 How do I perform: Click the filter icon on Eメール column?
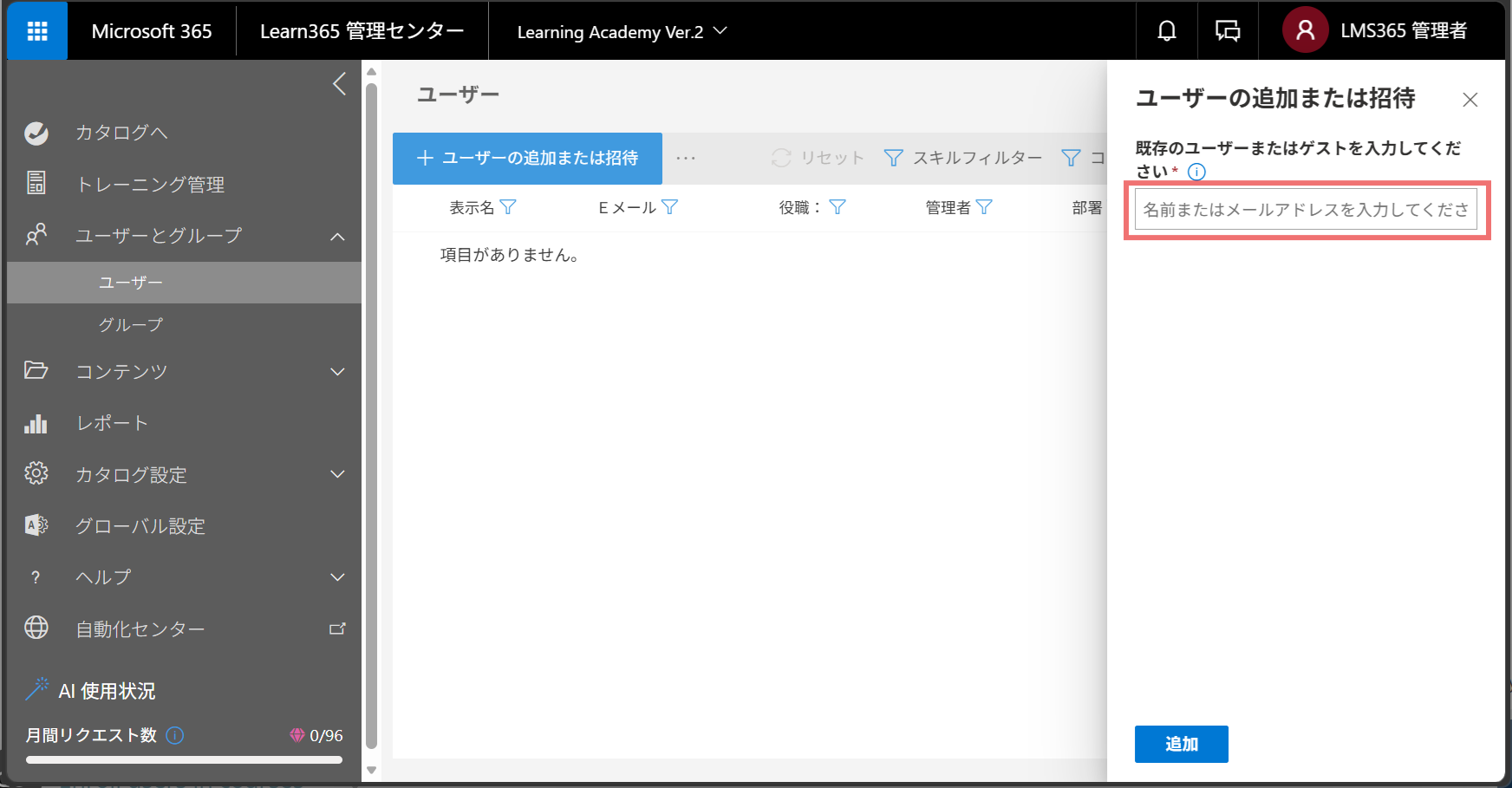pyautogui.click(x=669, y=207)
